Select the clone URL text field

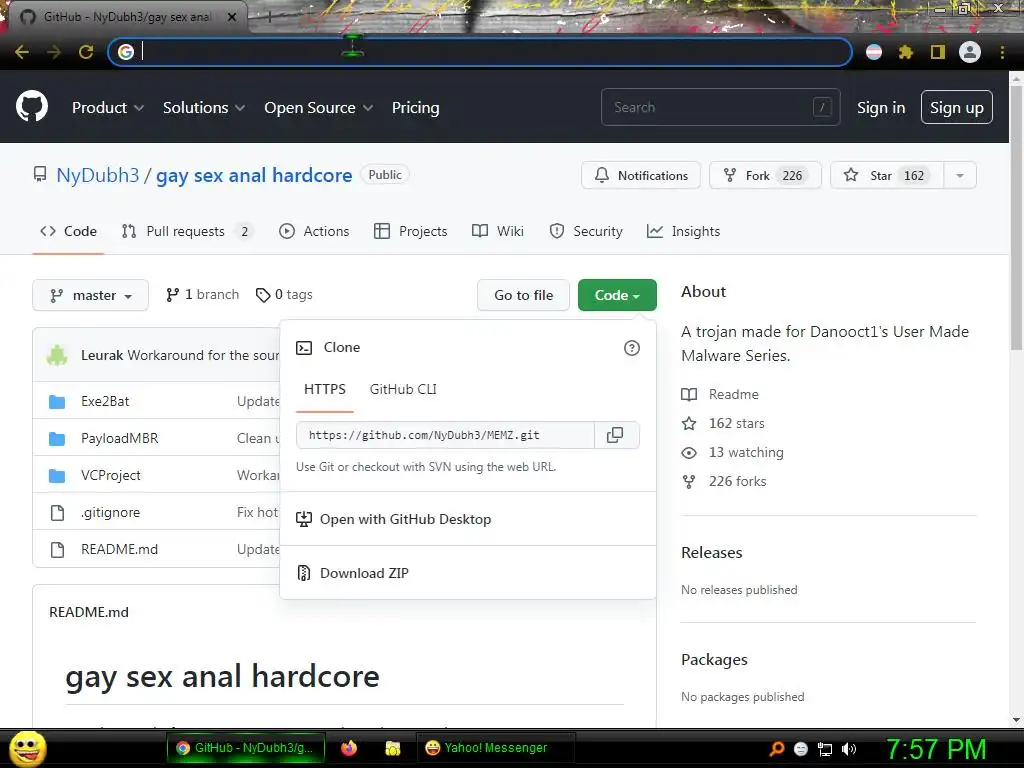[x=445, y=435]
